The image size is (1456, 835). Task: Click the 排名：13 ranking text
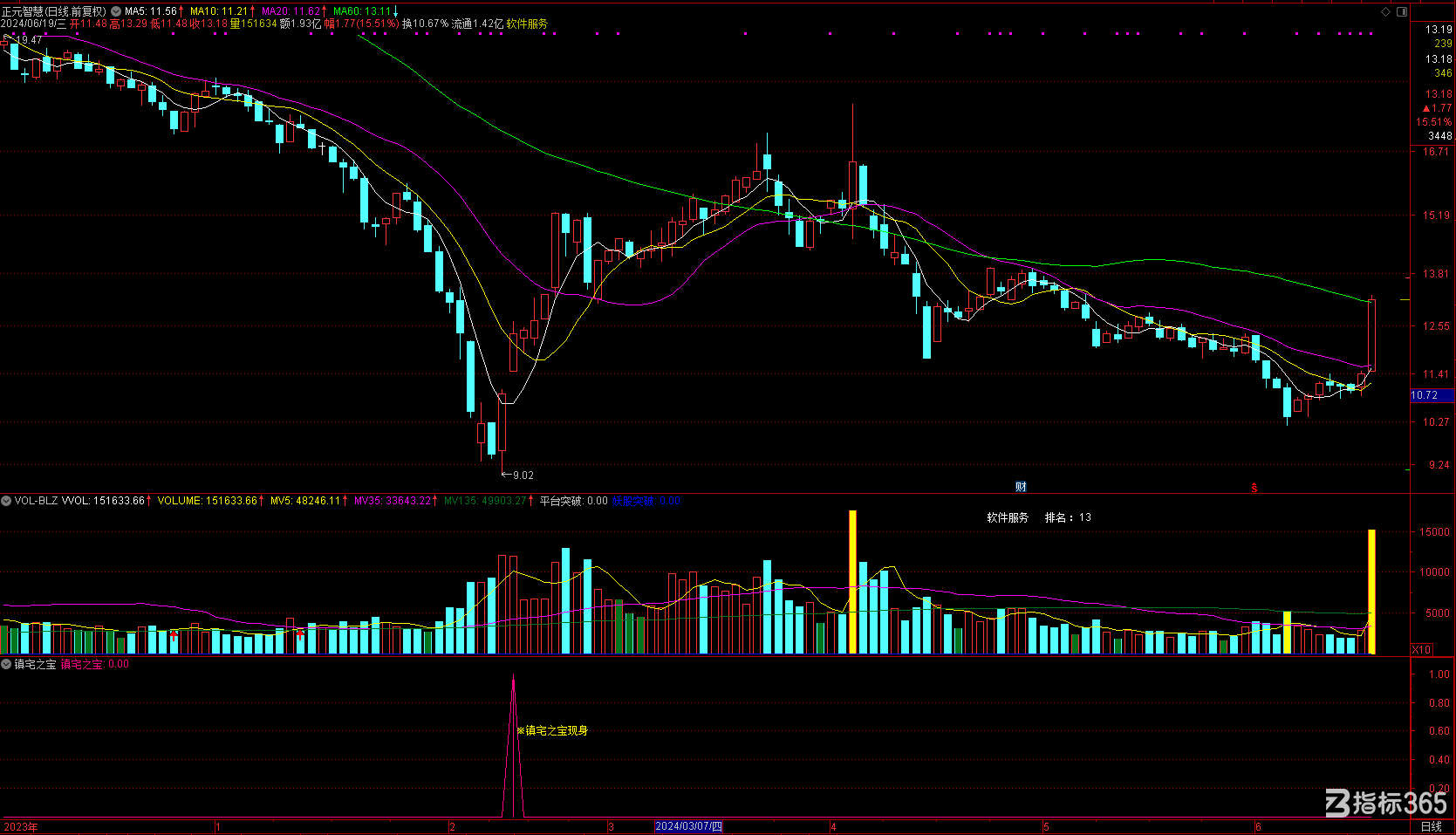pos(1068,517)
